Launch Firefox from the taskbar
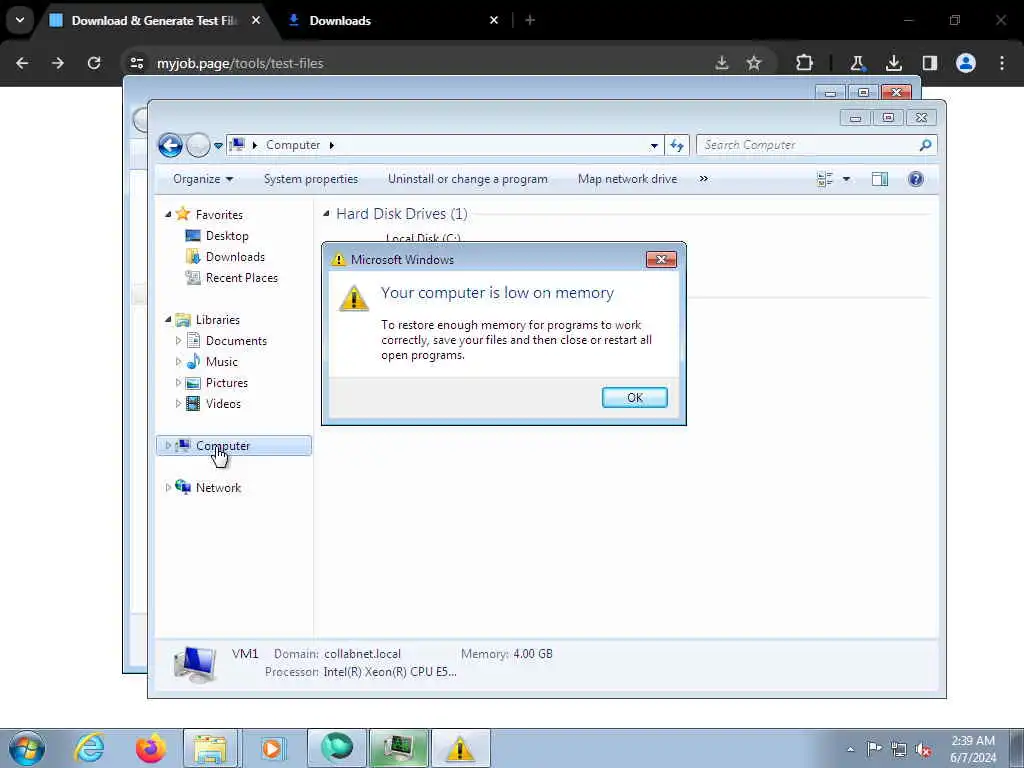This screenshot has width=1024, height=768. (x=151, y=748)
